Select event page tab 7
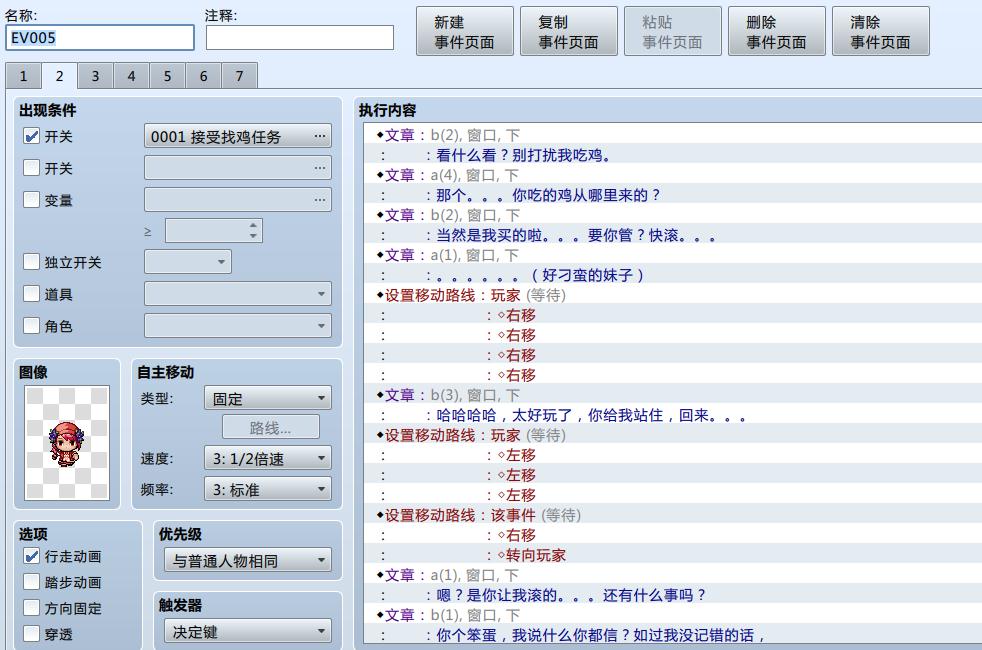The width and height of the screenshot is (982, 650). [x=239, y=76]
